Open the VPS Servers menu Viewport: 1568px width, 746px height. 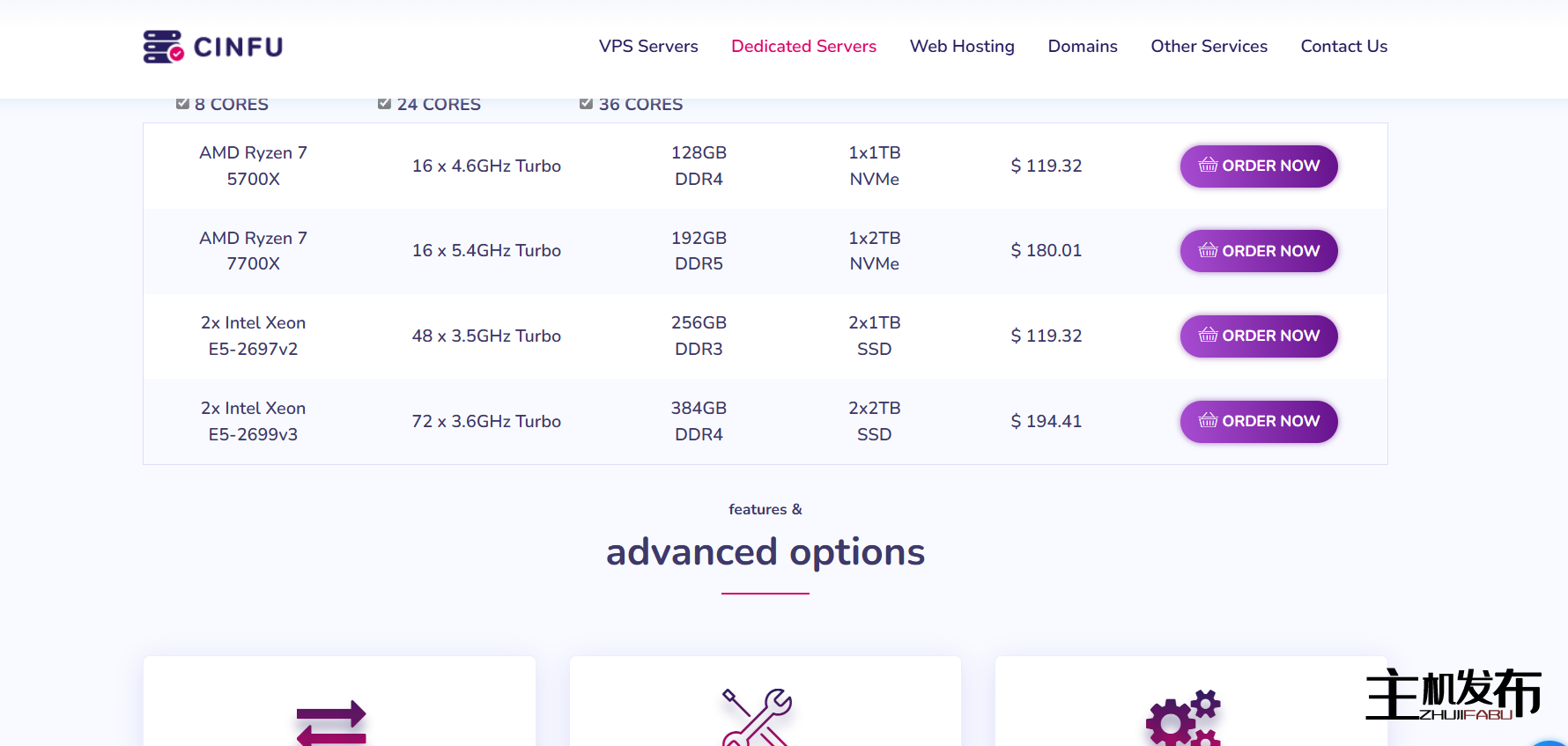coord(648,47)
